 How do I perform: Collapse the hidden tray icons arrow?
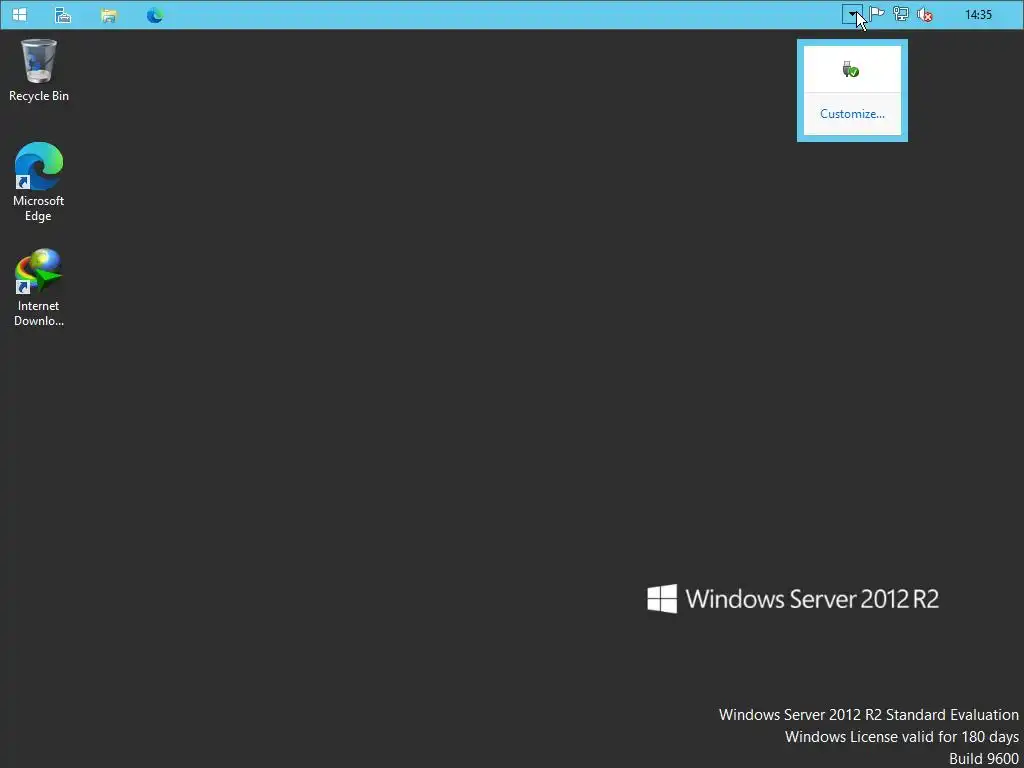(852, 14)
